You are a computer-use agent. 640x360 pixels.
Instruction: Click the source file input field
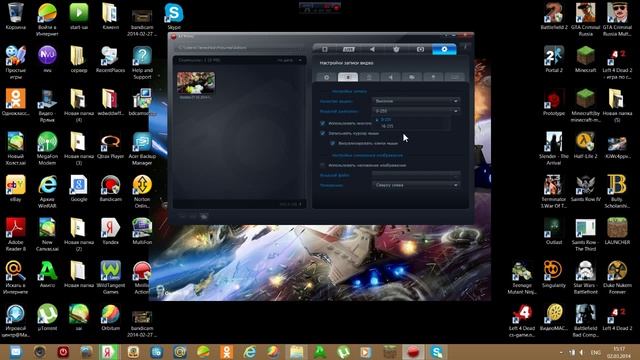coord(416,175)
